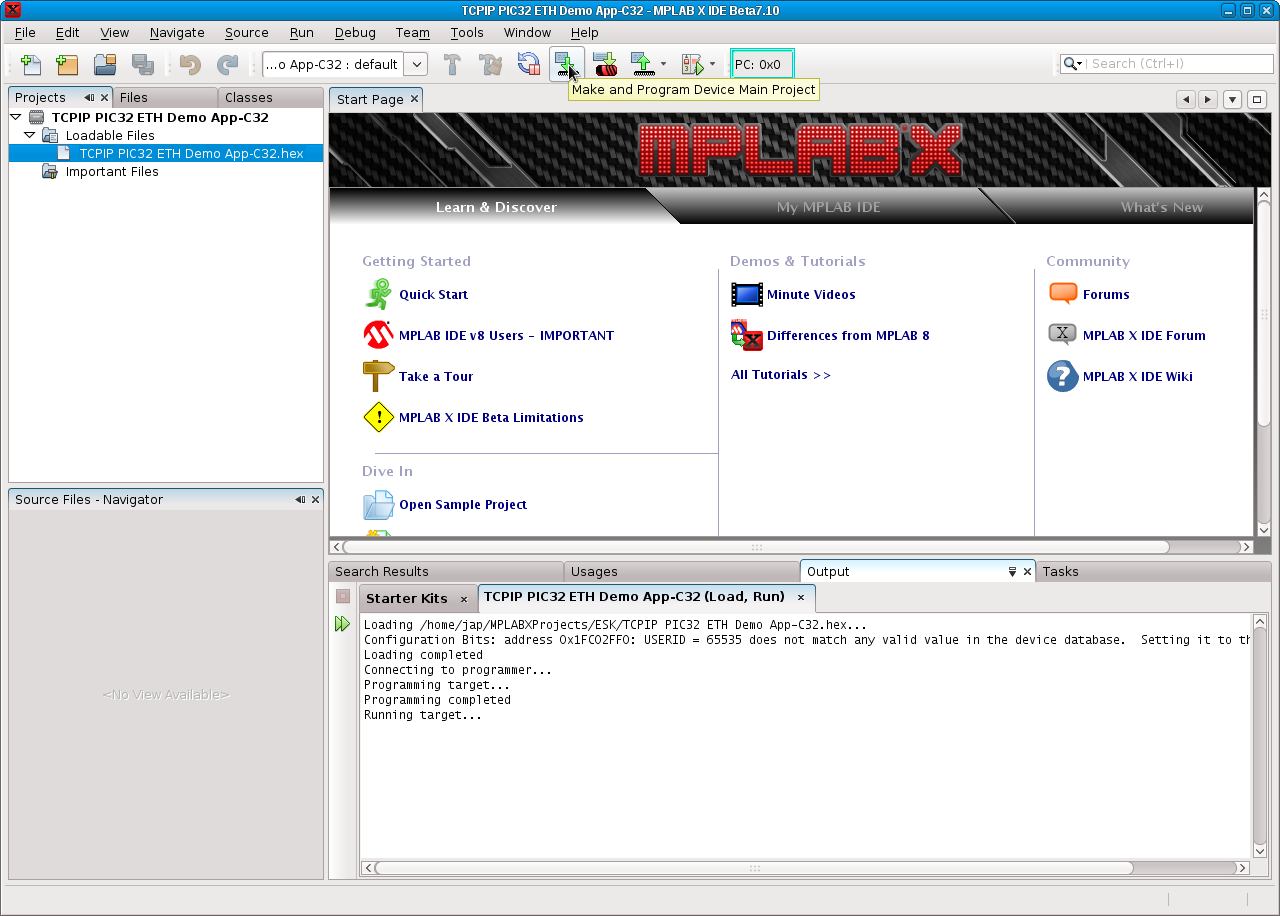Open the What's New tab
This screenshot has width=1280, height=916.
pyautogui.click(x=1162, y=207)
